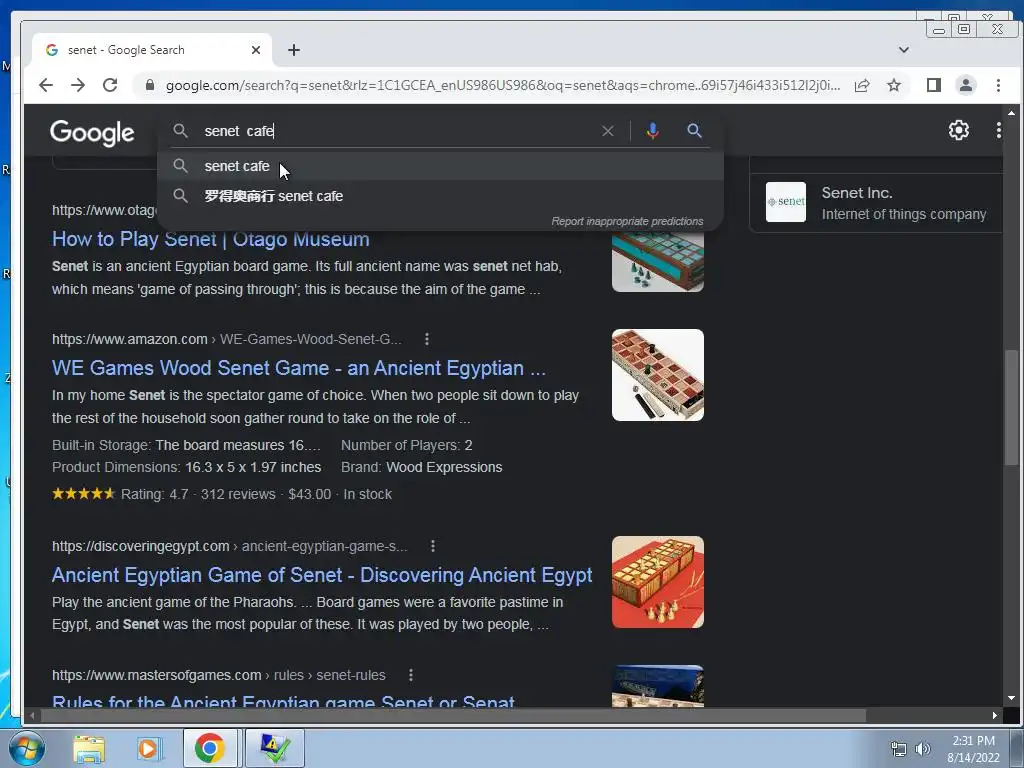
Task: Launch Windows Media Player from taskbar
Action: coord(148,749)
